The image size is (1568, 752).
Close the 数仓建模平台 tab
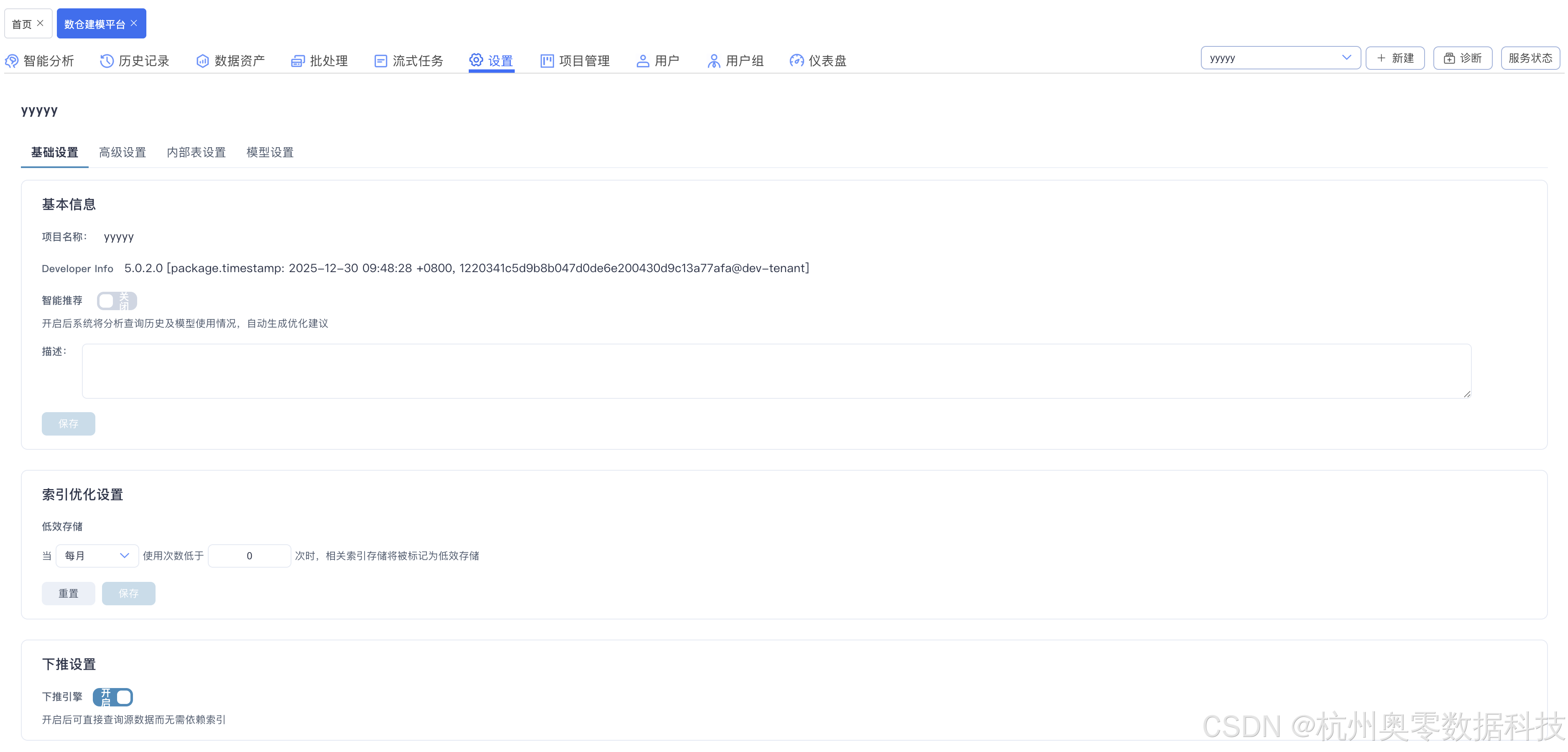[x=134, y=23]
